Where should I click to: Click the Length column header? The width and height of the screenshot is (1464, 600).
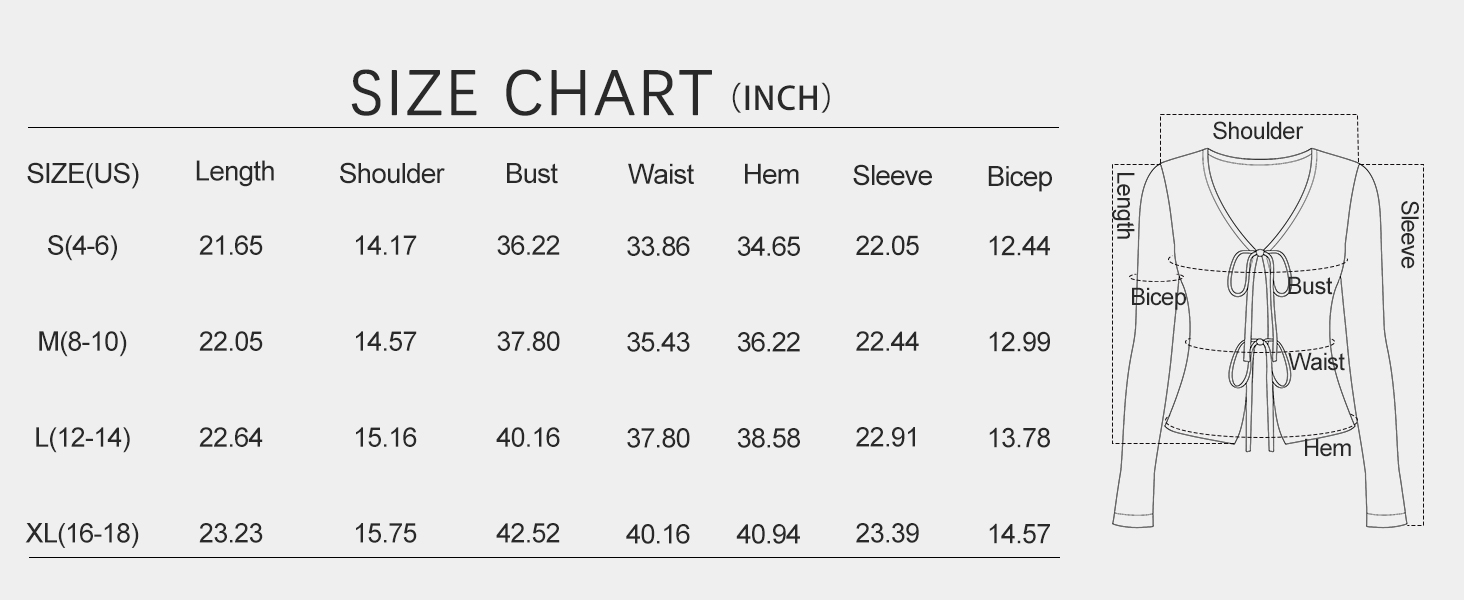[234, 172]
